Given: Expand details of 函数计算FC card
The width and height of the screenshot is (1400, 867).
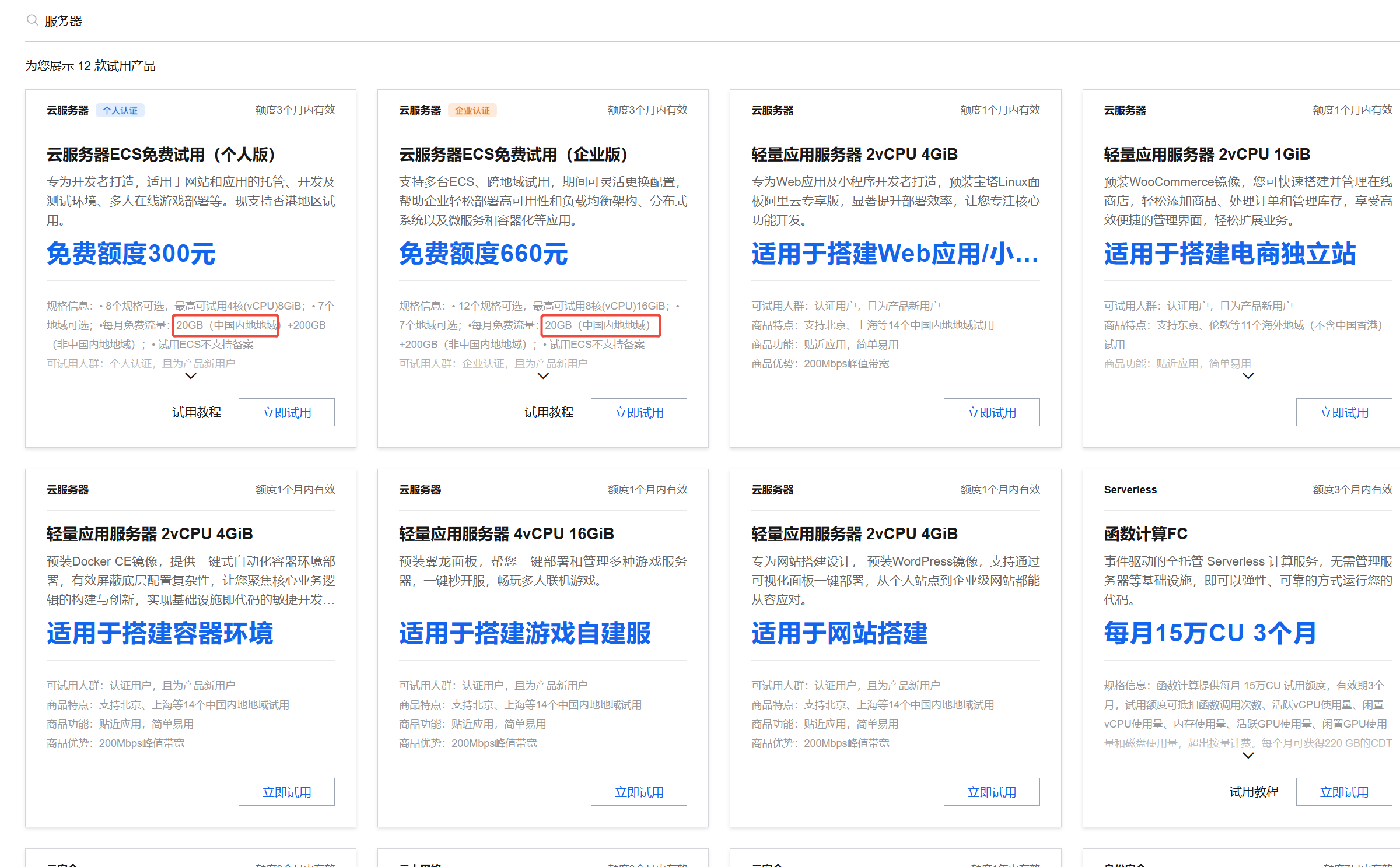Looking at the screenshot, I should click(x=1248, y=756).
